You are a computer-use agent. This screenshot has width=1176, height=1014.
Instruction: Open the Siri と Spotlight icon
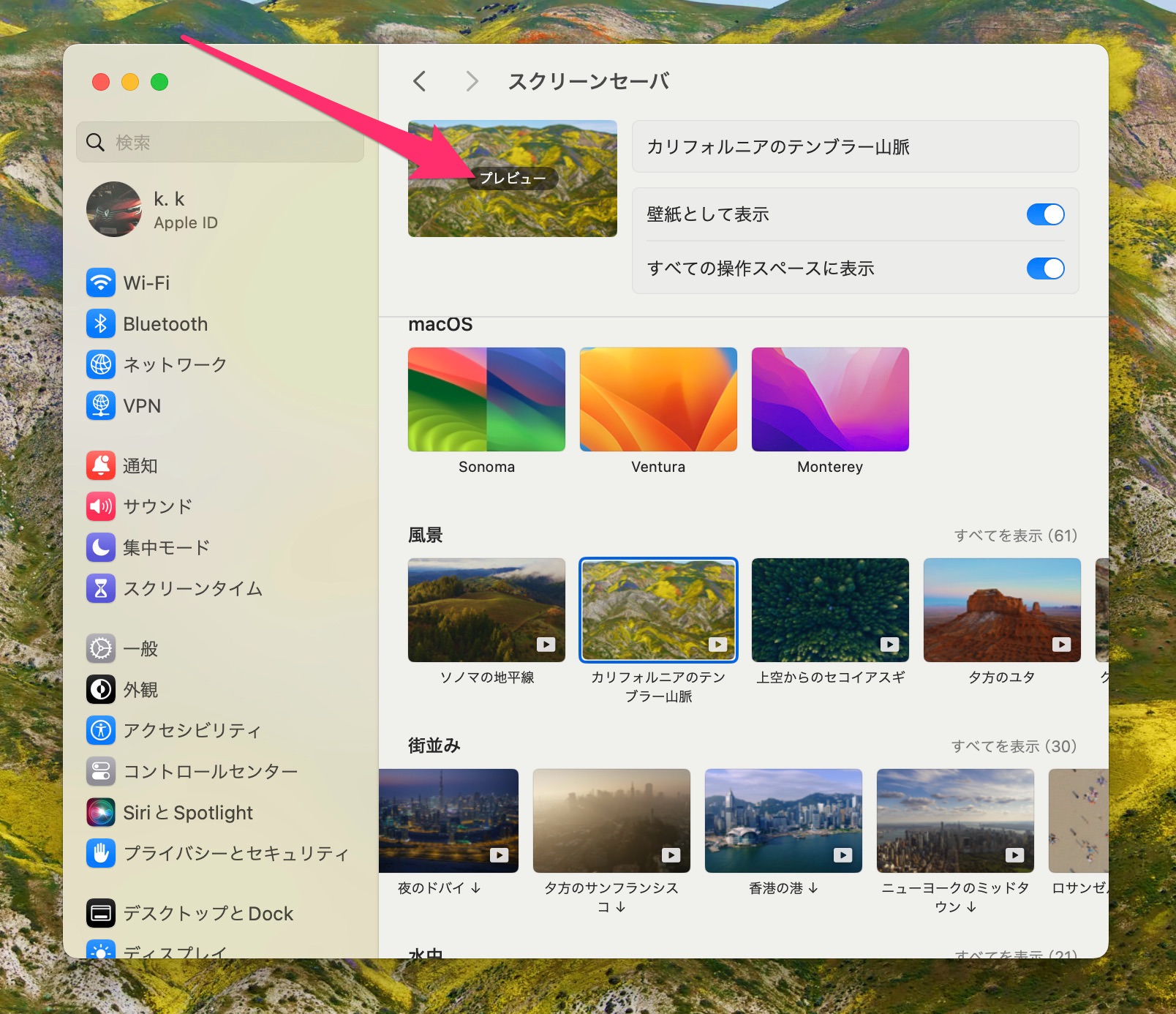pyautogui.click(x=101, y=812)
